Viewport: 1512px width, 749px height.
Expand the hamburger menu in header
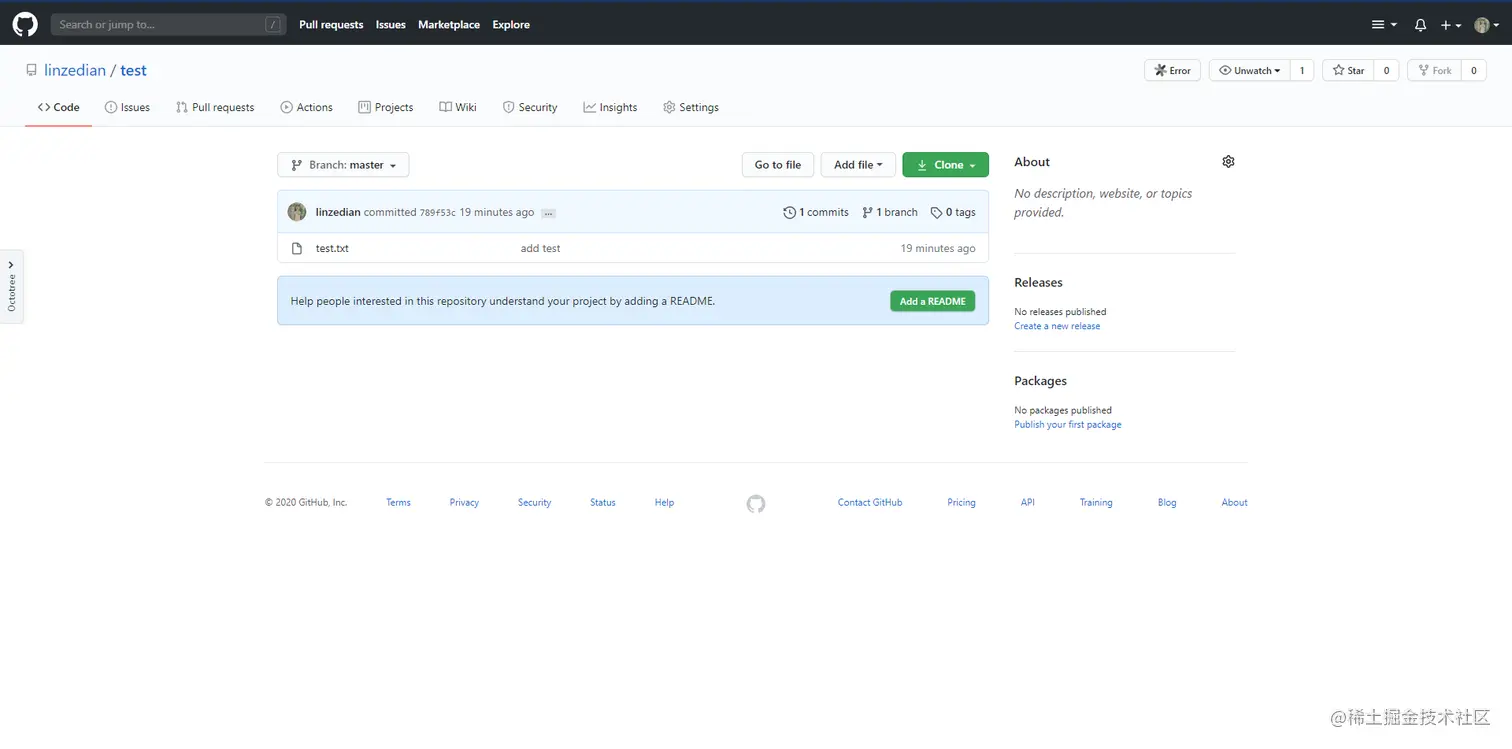tap(1384, 25)
